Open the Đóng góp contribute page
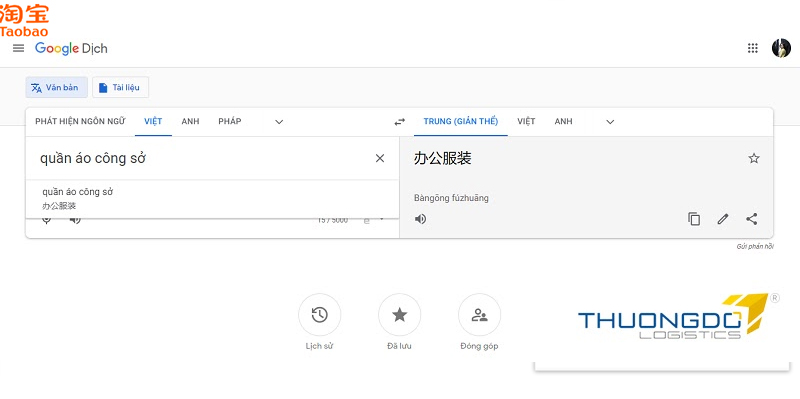 (479, 322)
